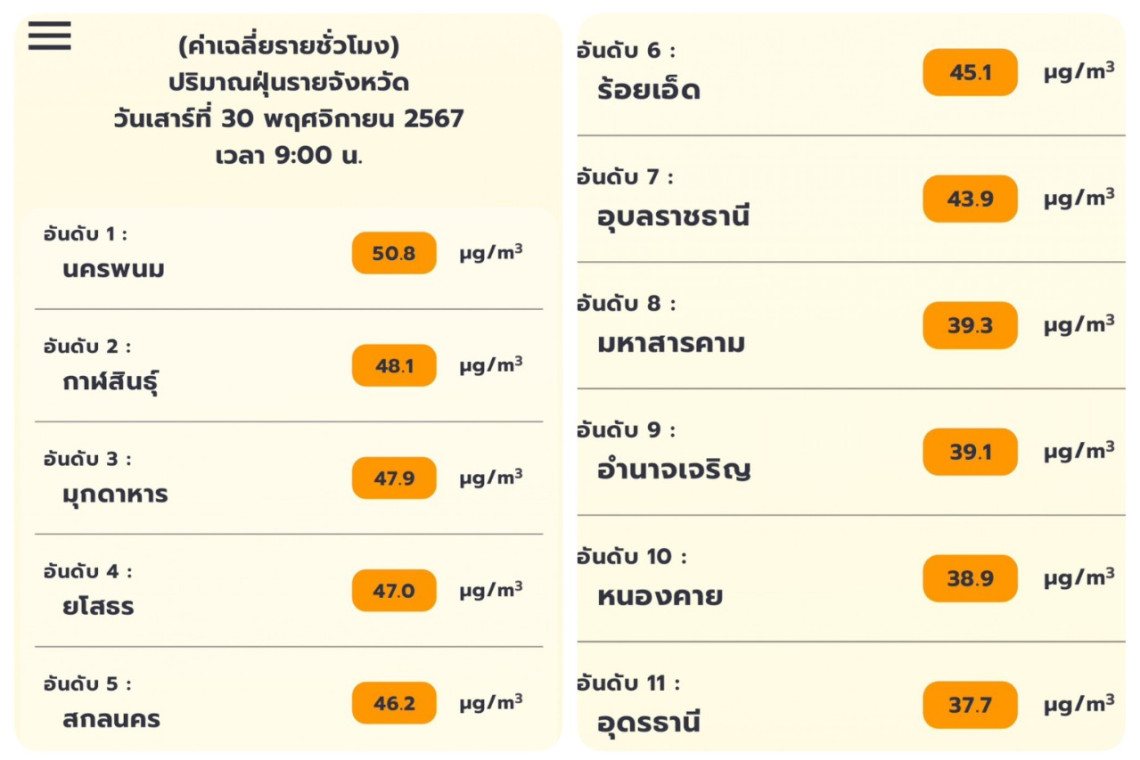
Task: Select the สกลนคร province entry
Action: click(111, 719)
